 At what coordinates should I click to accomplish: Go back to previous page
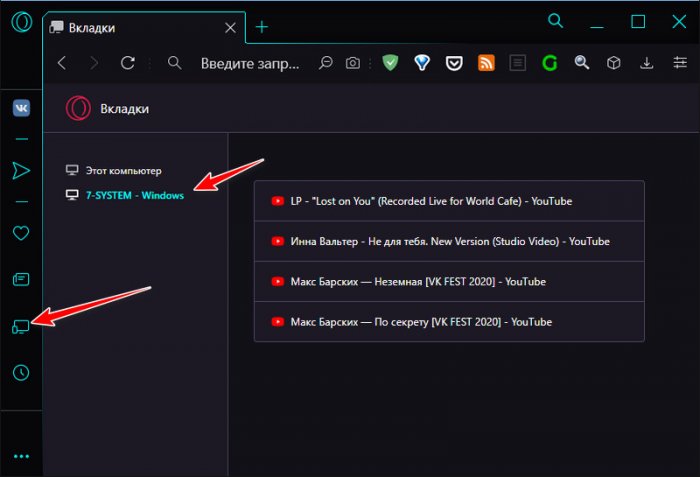(62, 63)
